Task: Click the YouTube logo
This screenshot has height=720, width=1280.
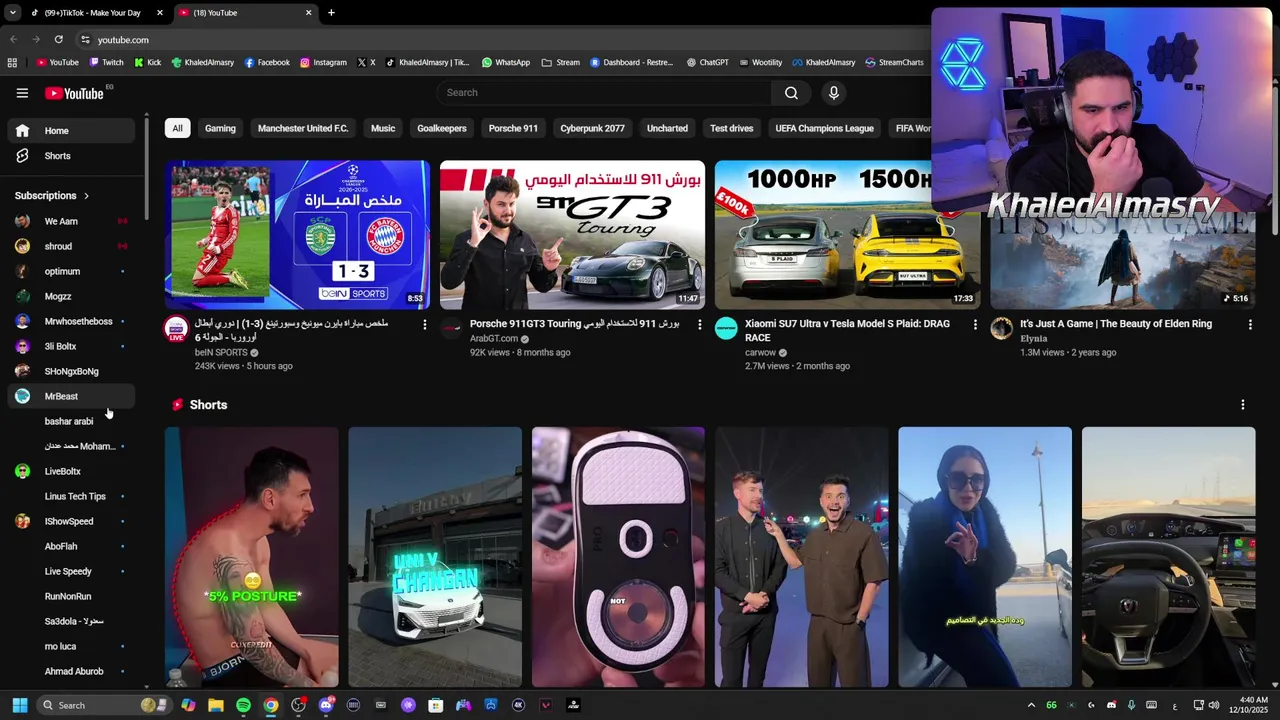Action: (x=75, y=93)
